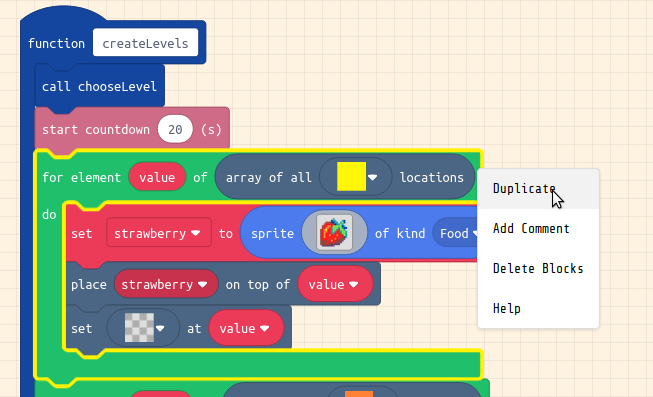The image size is (653, 397).
Task: Click the 'sprite' label in blue block
Action: (x=272, y=234)
